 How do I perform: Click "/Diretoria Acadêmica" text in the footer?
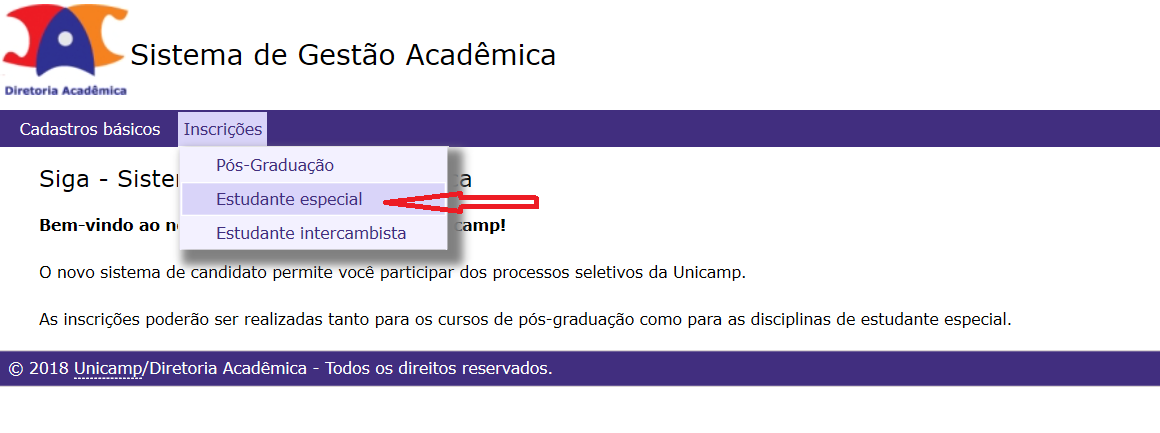pos(225,368)
